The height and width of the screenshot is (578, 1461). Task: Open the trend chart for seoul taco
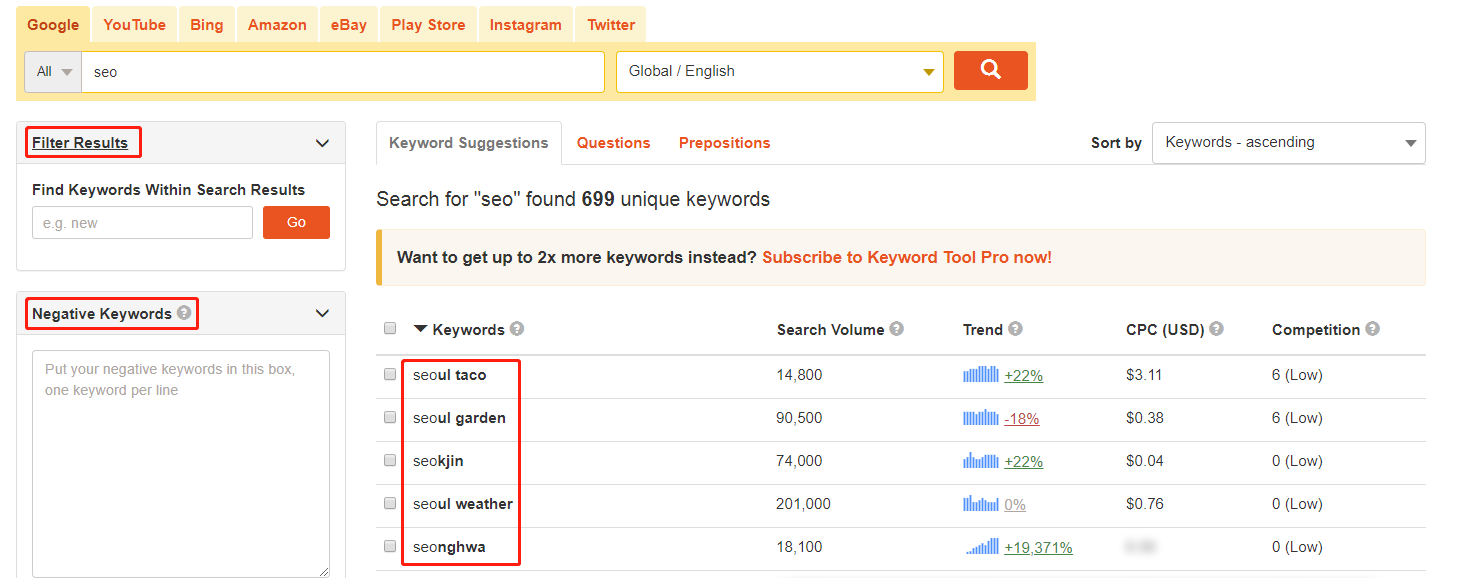981,375
